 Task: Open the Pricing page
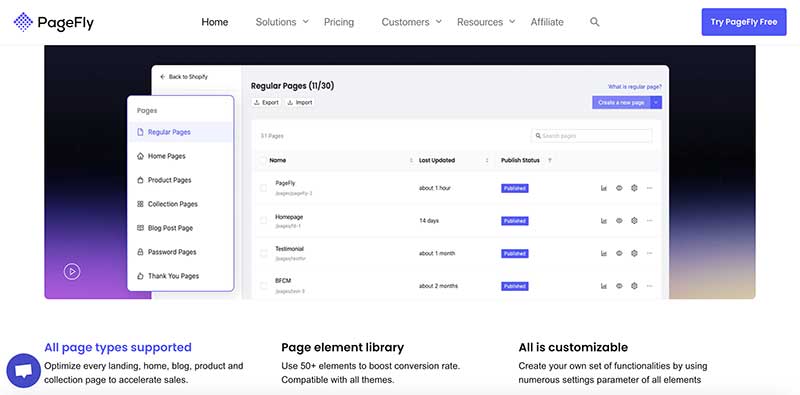click(x=339, y=22)
